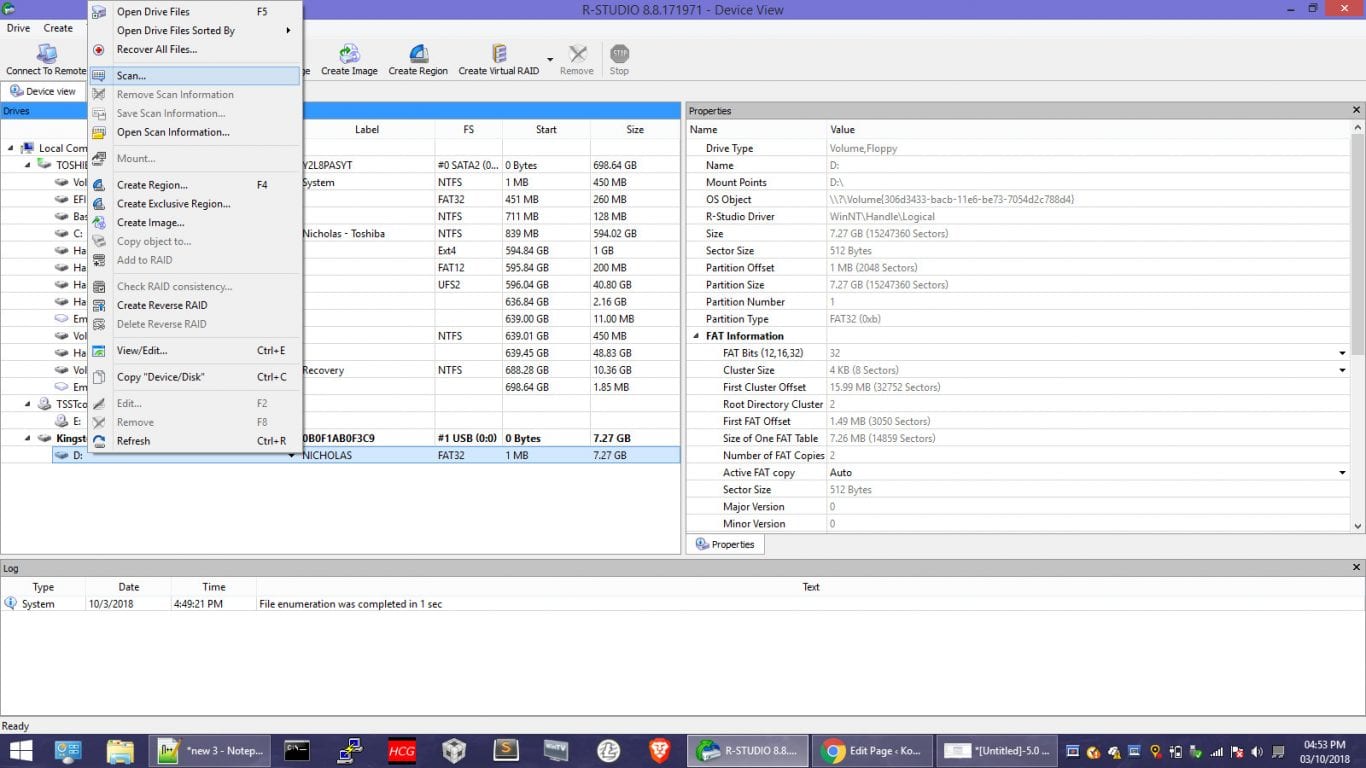
Task: Open the Active FAT copy dropdown
Action: click(1342, 473)
